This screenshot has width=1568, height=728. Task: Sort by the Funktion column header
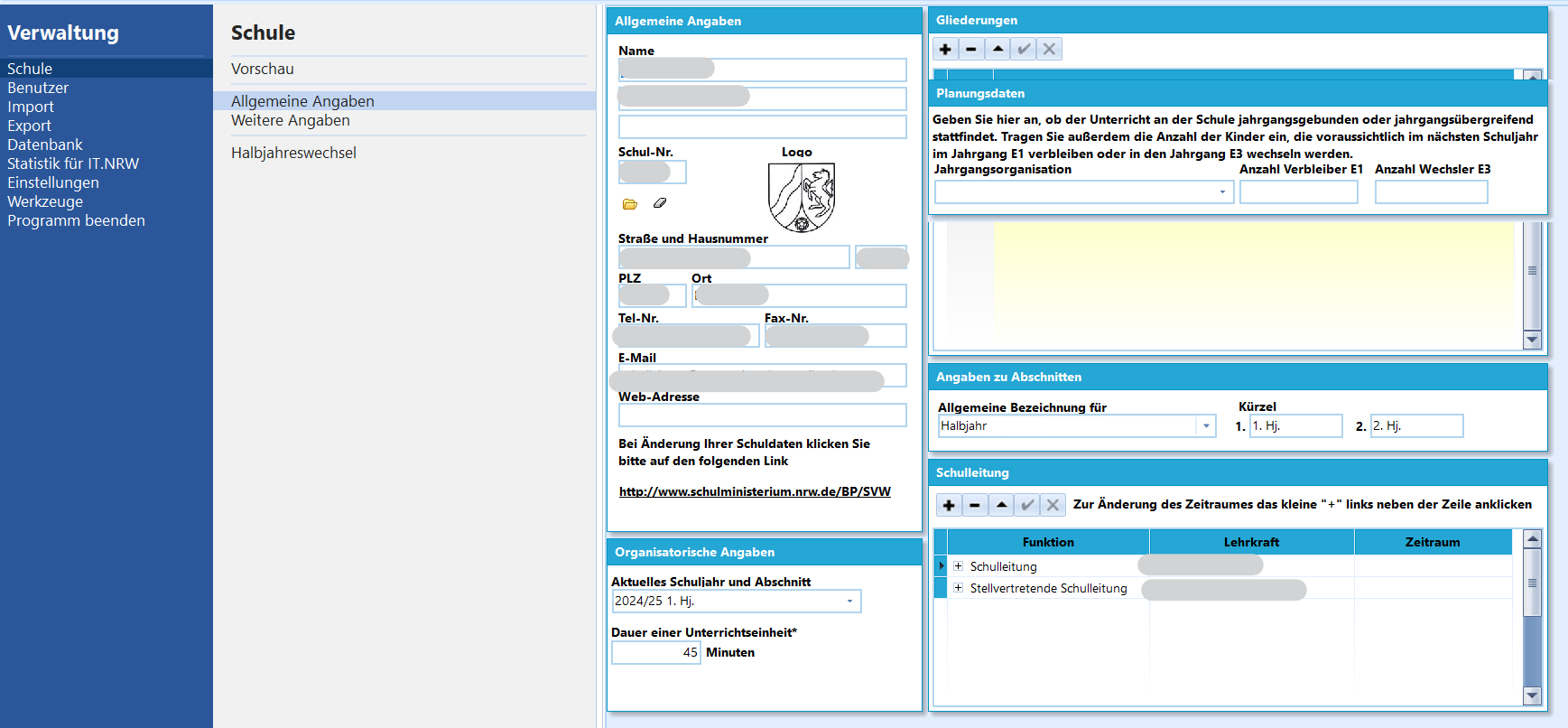click(1048, 542)
